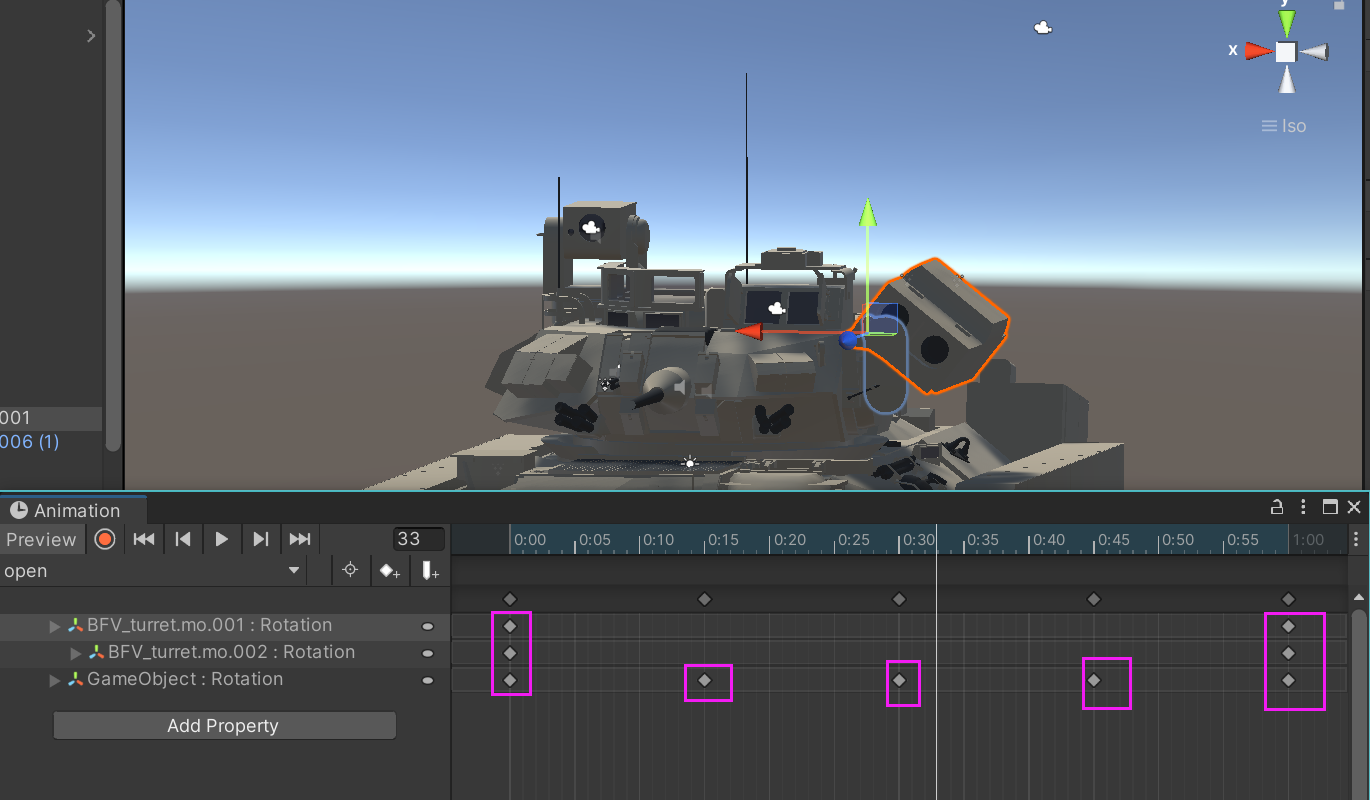This screenshot has height=800, width=1370.
Task: Play the animation clip
Action: point(221,539)
